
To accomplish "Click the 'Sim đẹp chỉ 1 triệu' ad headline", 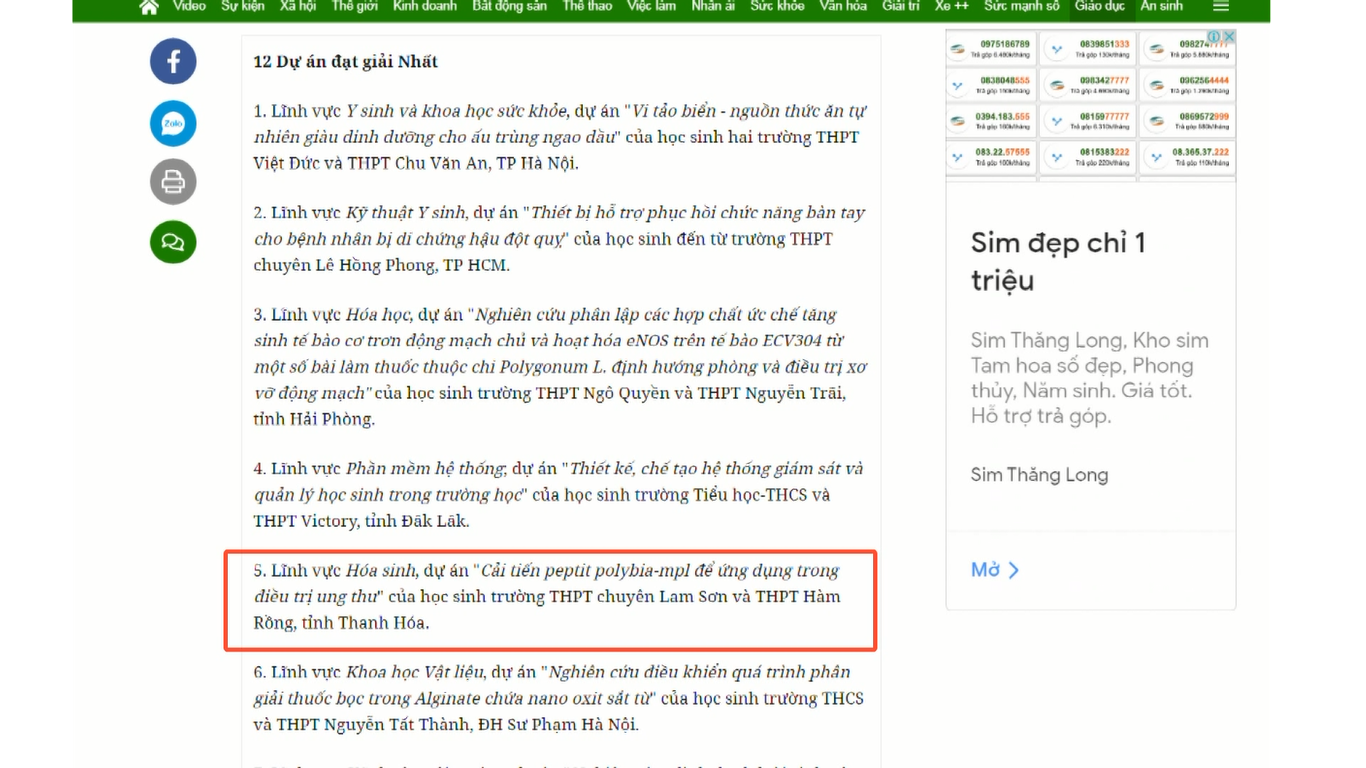I will coord(1058,261).
